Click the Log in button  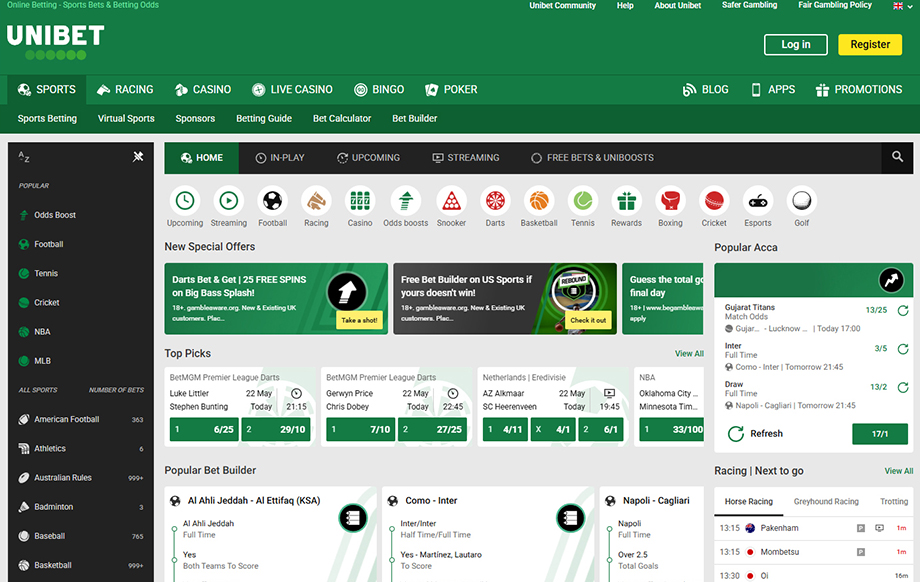(x=796, y=45)
